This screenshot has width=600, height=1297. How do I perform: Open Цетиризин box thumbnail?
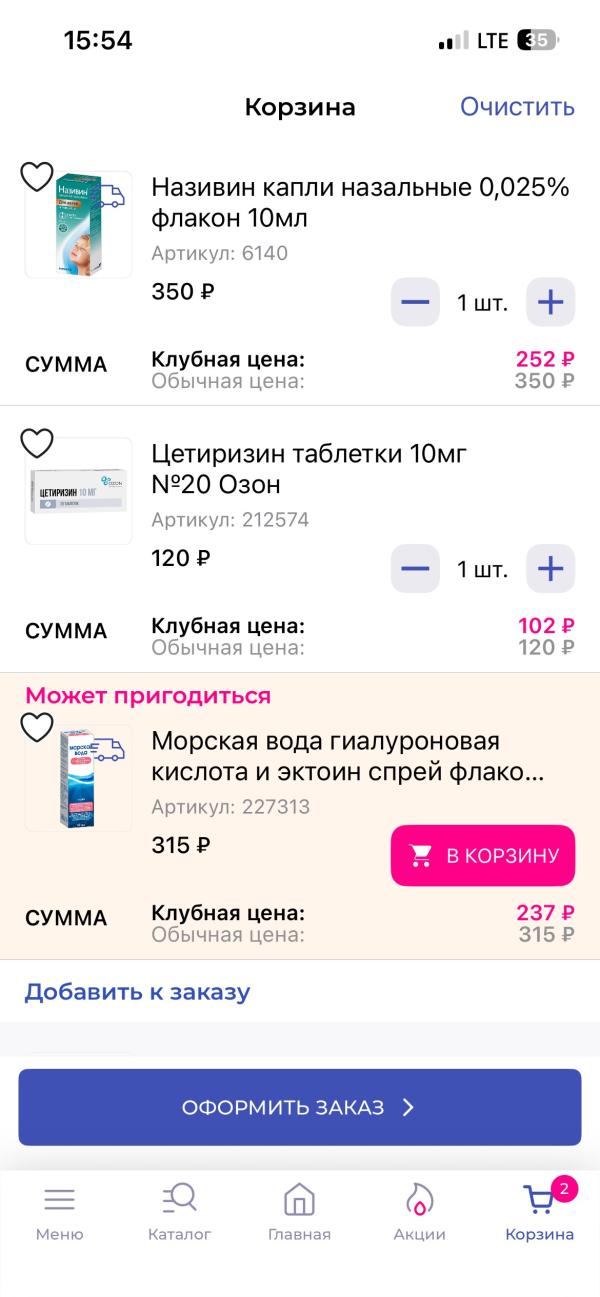80,492
